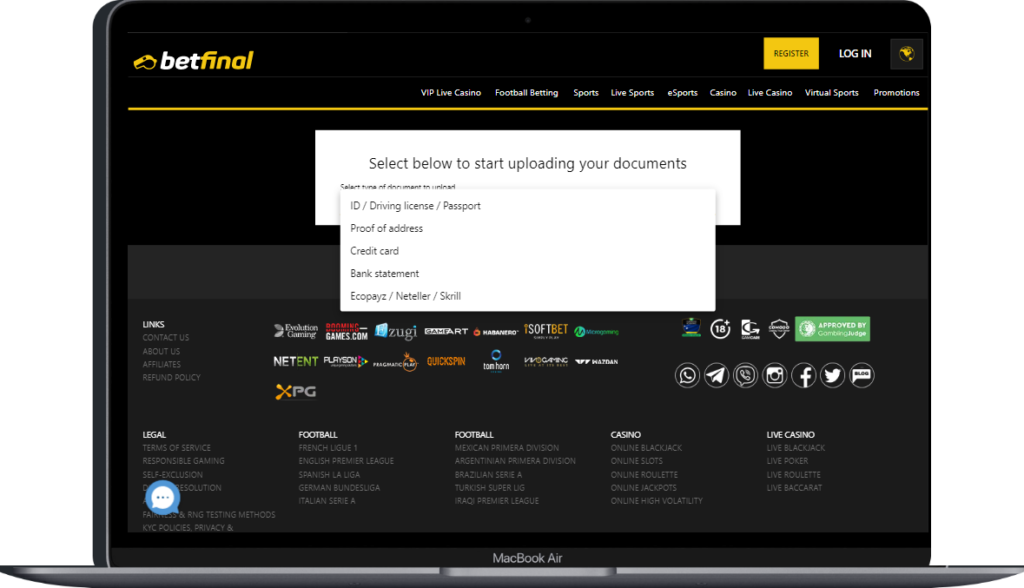Click the yellow REGISTER button

[791, 54]
